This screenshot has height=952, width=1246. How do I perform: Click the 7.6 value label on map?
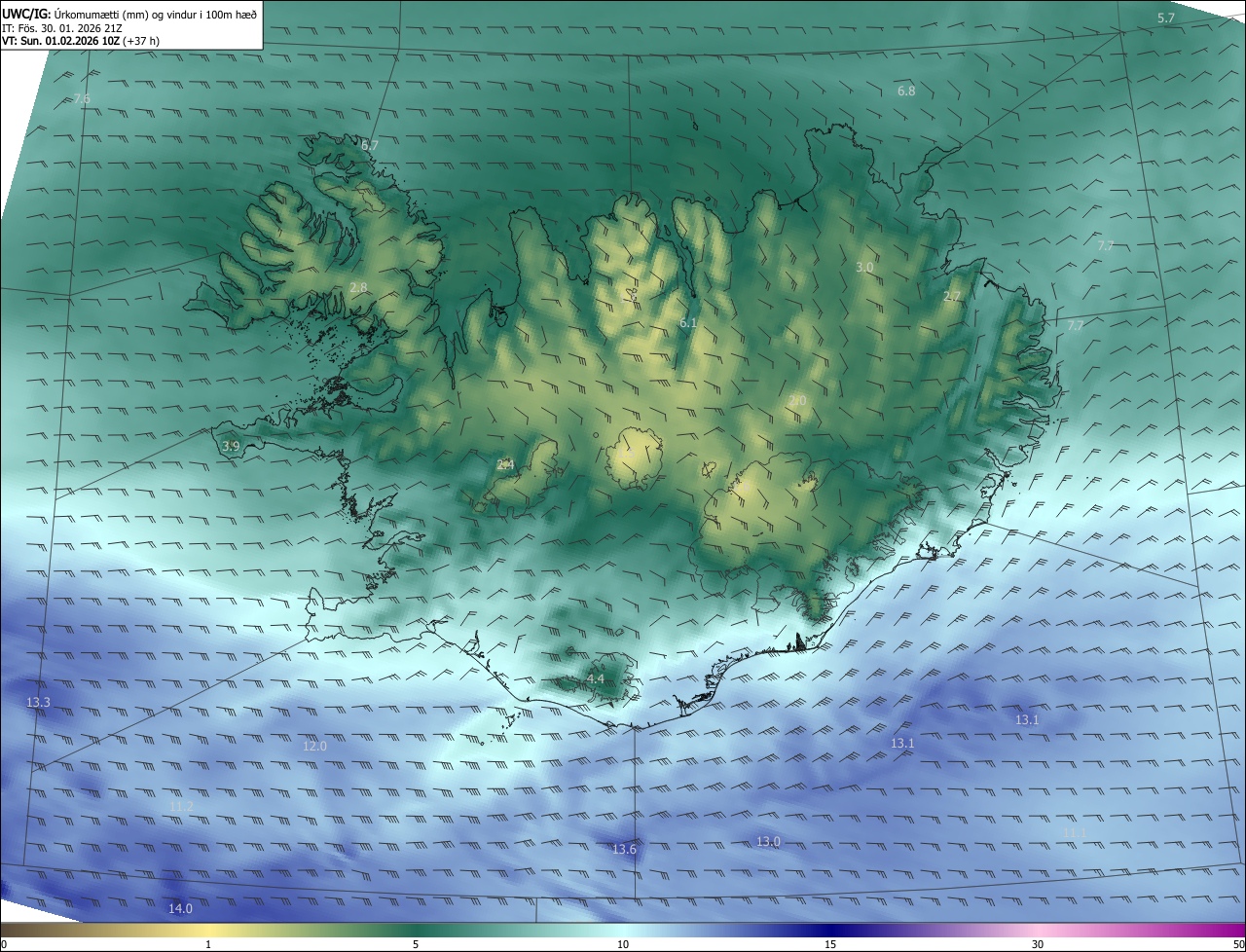(x=82, y=99)
